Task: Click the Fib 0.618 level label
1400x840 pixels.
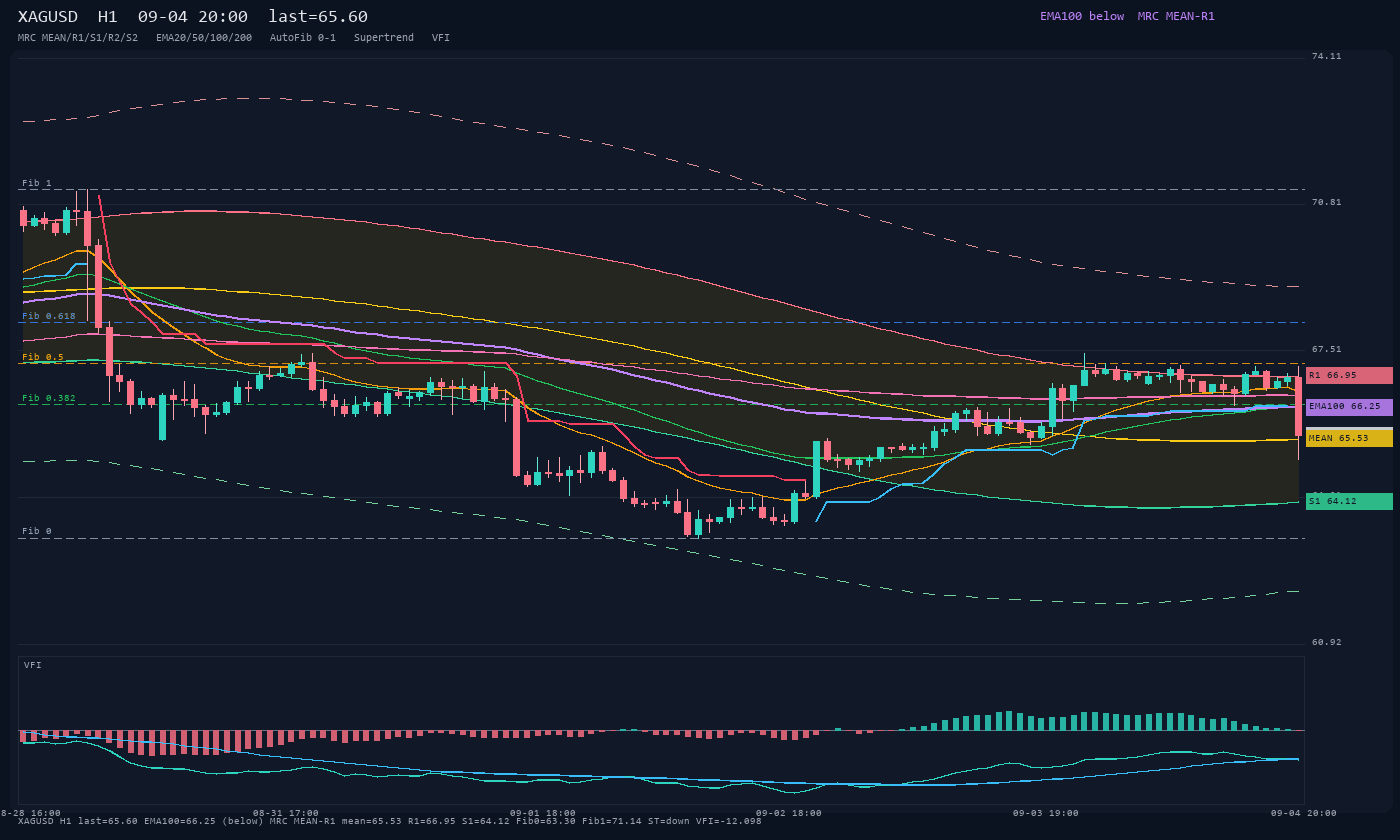Action: click(49, 316)
